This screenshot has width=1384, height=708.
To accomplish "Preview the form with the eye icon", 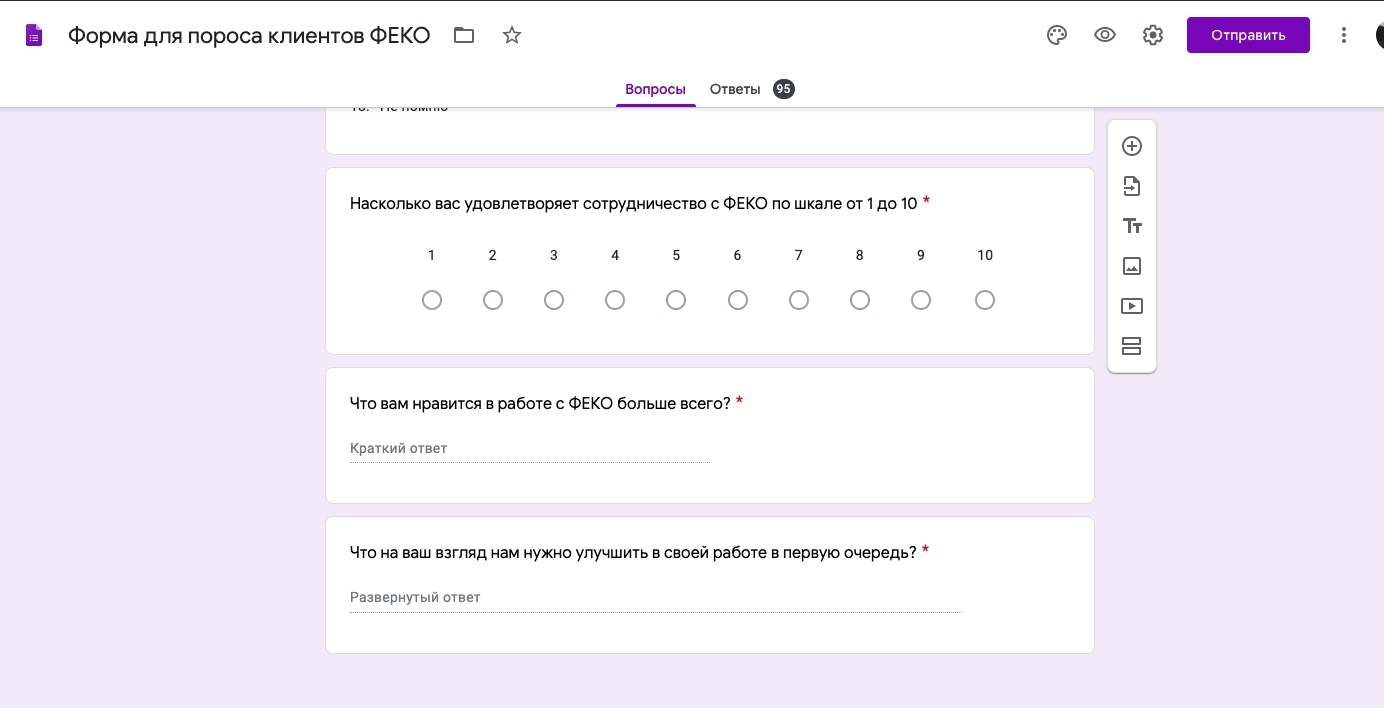I will [1105, 35].
